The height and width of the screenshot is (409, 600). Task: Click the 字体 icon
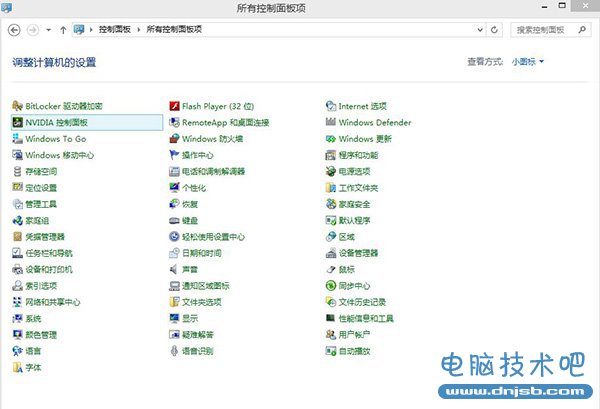pos(17,367)
